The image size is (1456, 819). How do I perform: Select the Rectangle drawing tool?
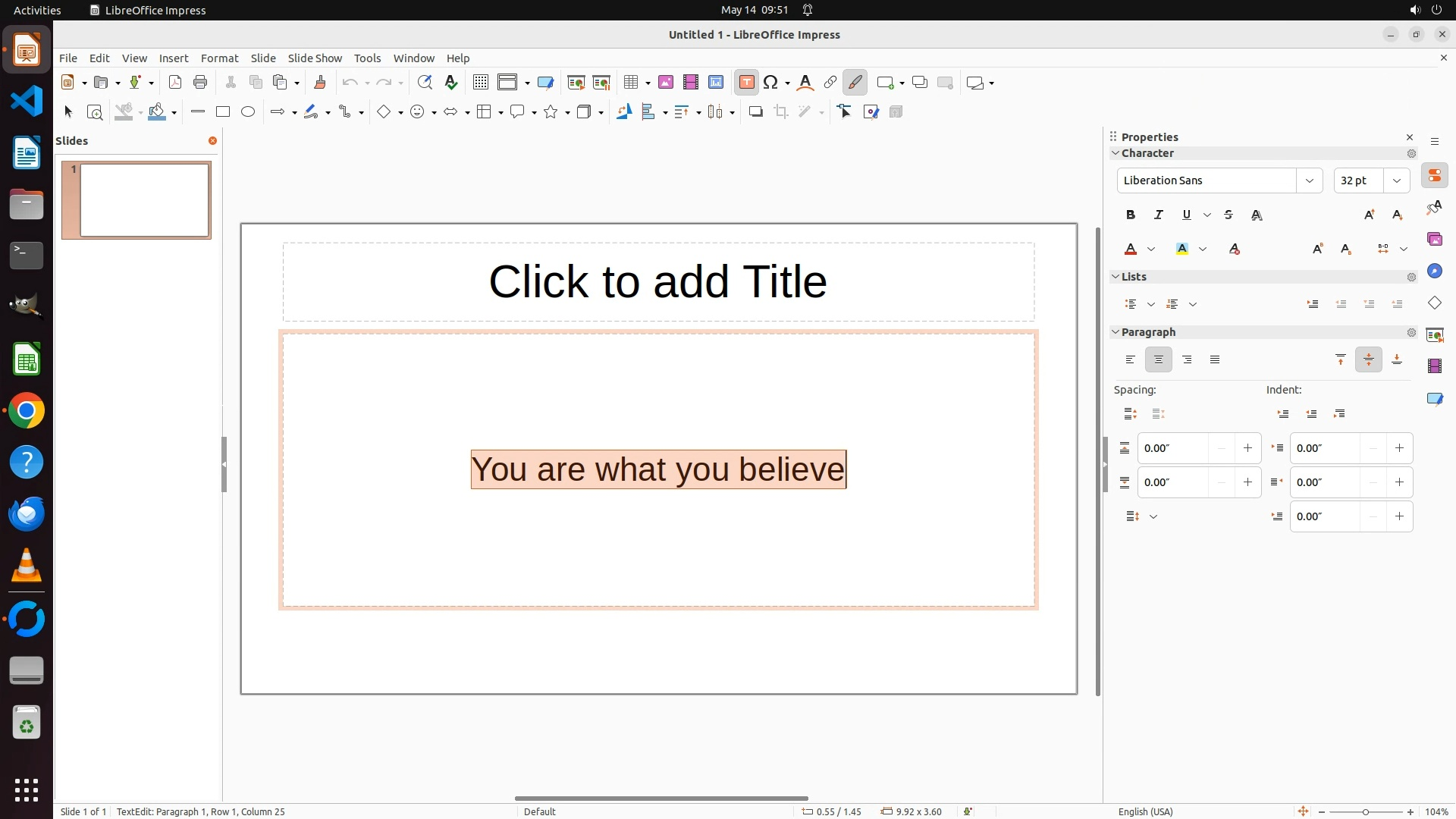(223, 112)
